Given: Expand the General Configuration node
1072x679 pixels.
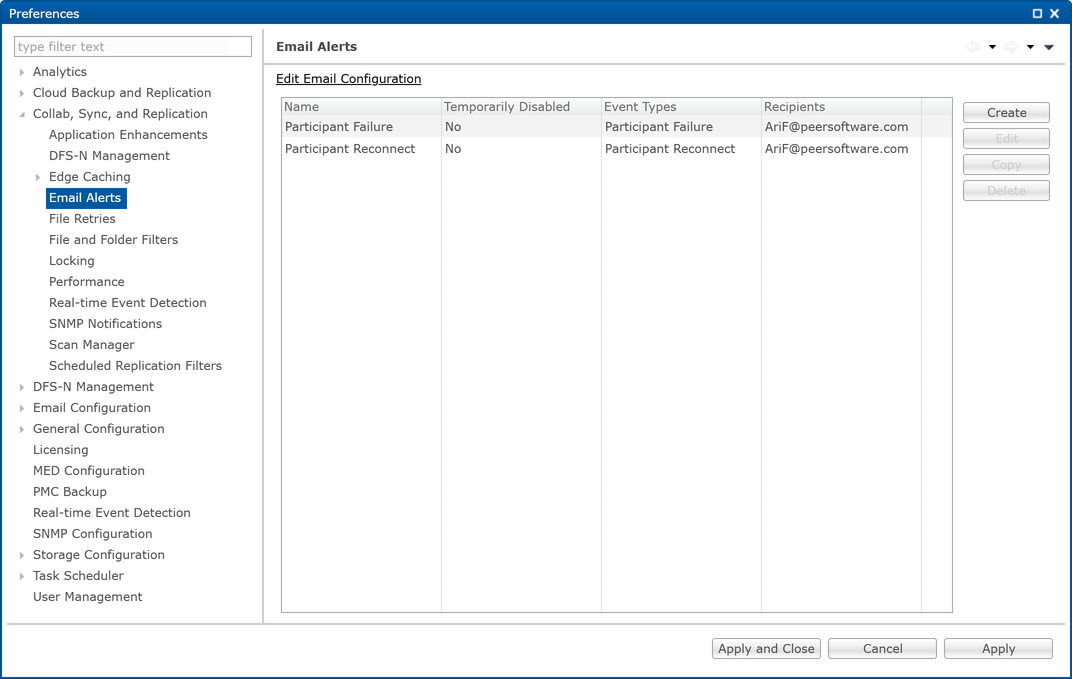Looking at the screenshot, I should (22, 429).
